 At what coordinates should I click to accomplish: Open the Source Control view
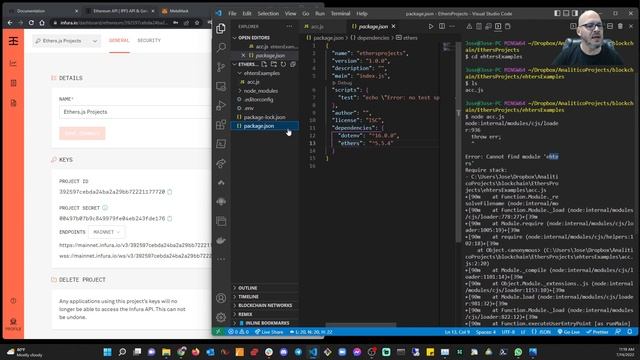coord(221,67)
